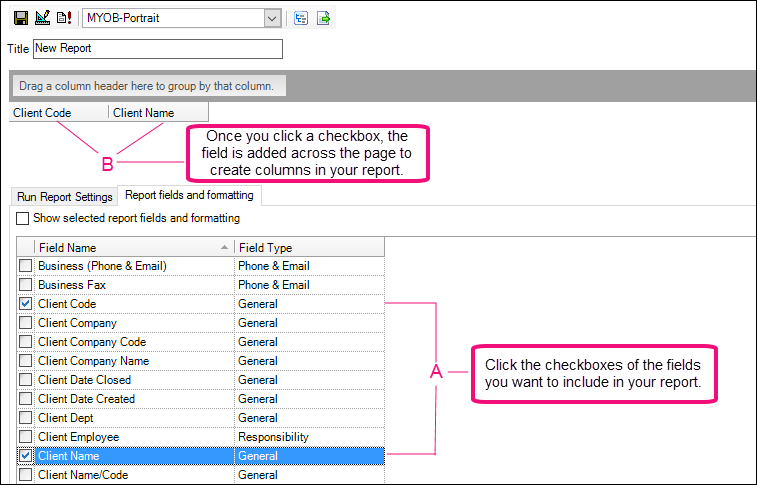Check the Client Employee checkbox
Image resolution: width=757 pixels, height=485 pixels.
26,437
